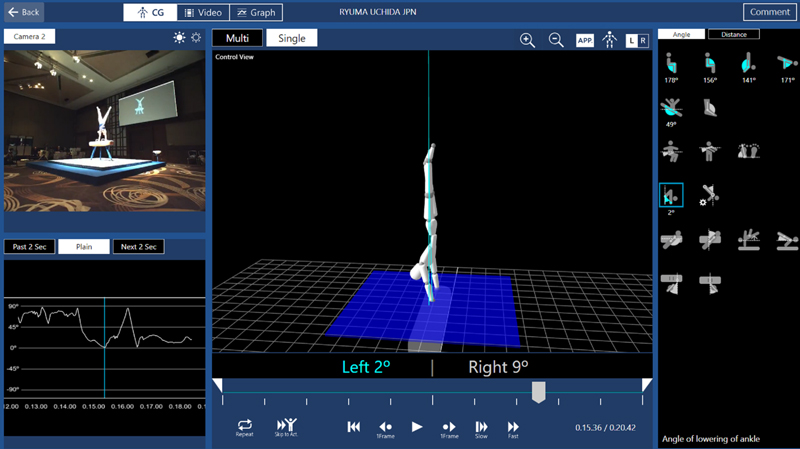
Task: Open the Camera 2 selector
Action: [29, 36]
